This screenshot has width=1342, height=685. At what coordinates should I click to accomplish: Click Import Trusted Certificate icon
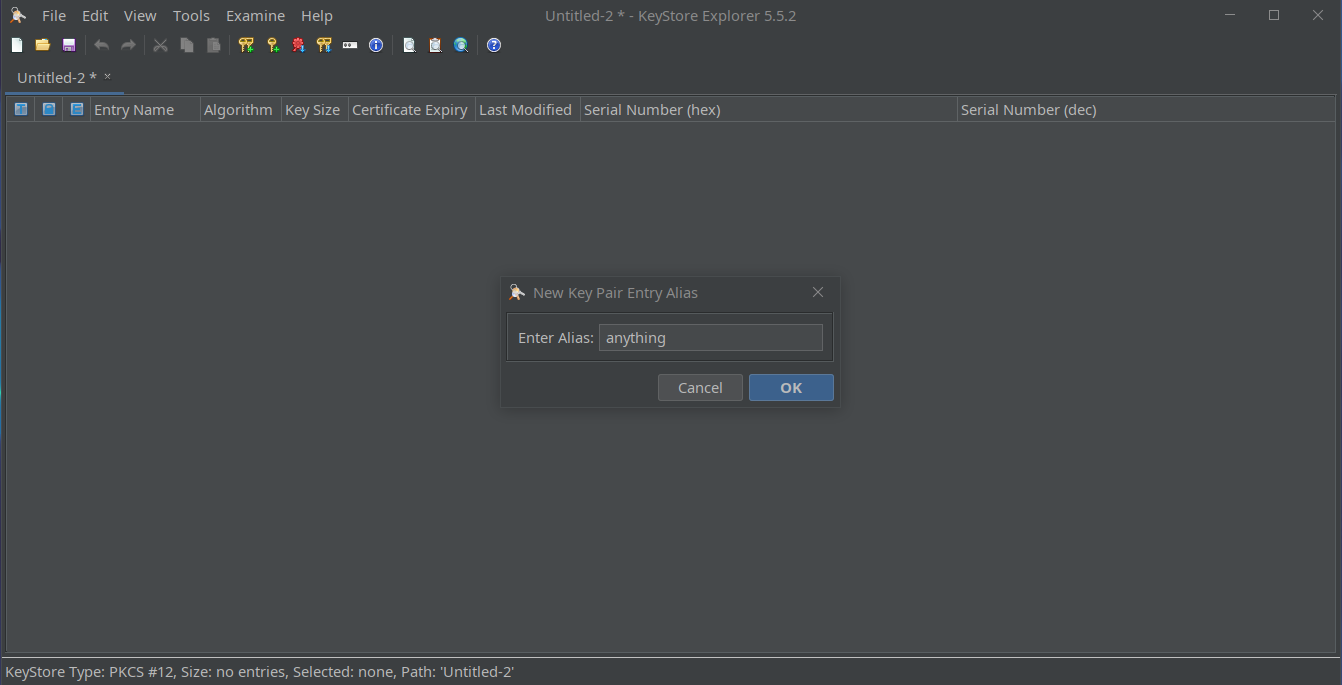tap(298, 45)
